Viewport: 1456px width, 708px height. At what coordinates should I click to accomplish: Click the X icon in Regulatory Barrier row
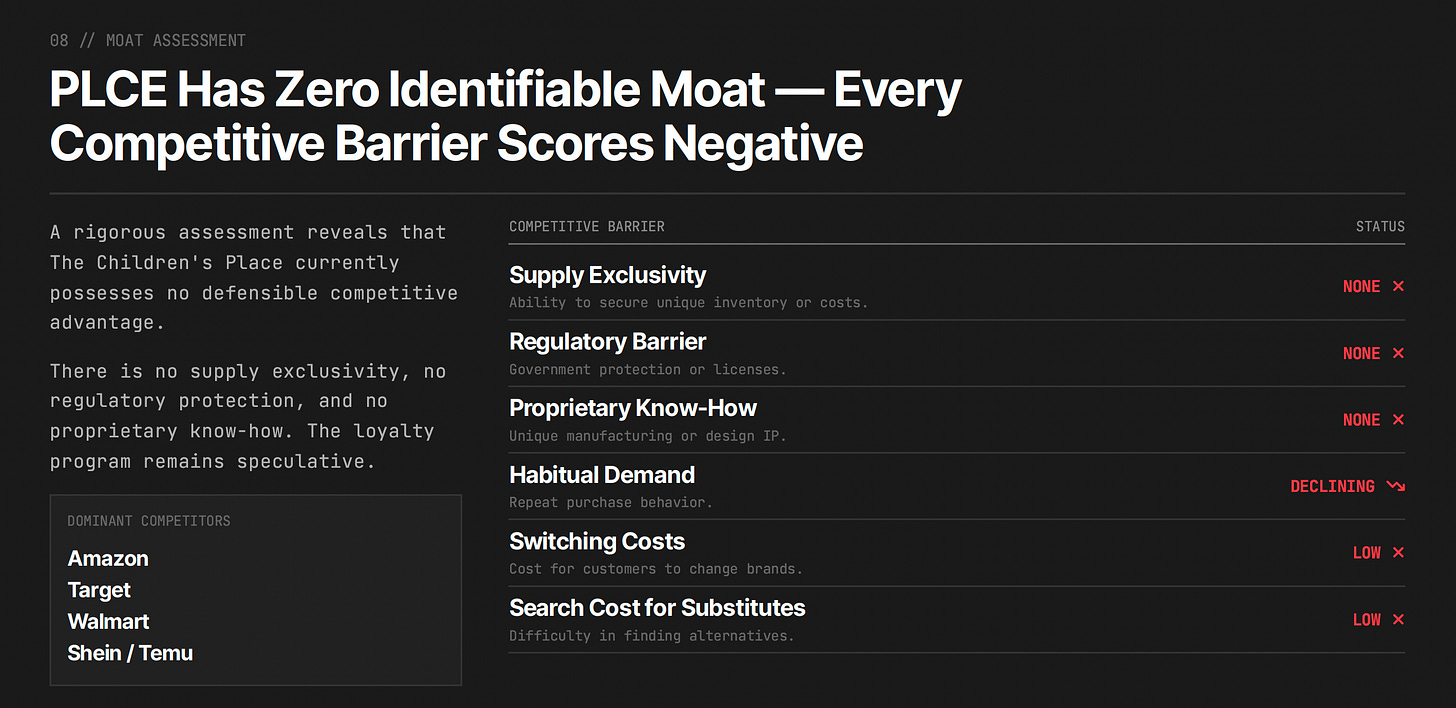1398,353
